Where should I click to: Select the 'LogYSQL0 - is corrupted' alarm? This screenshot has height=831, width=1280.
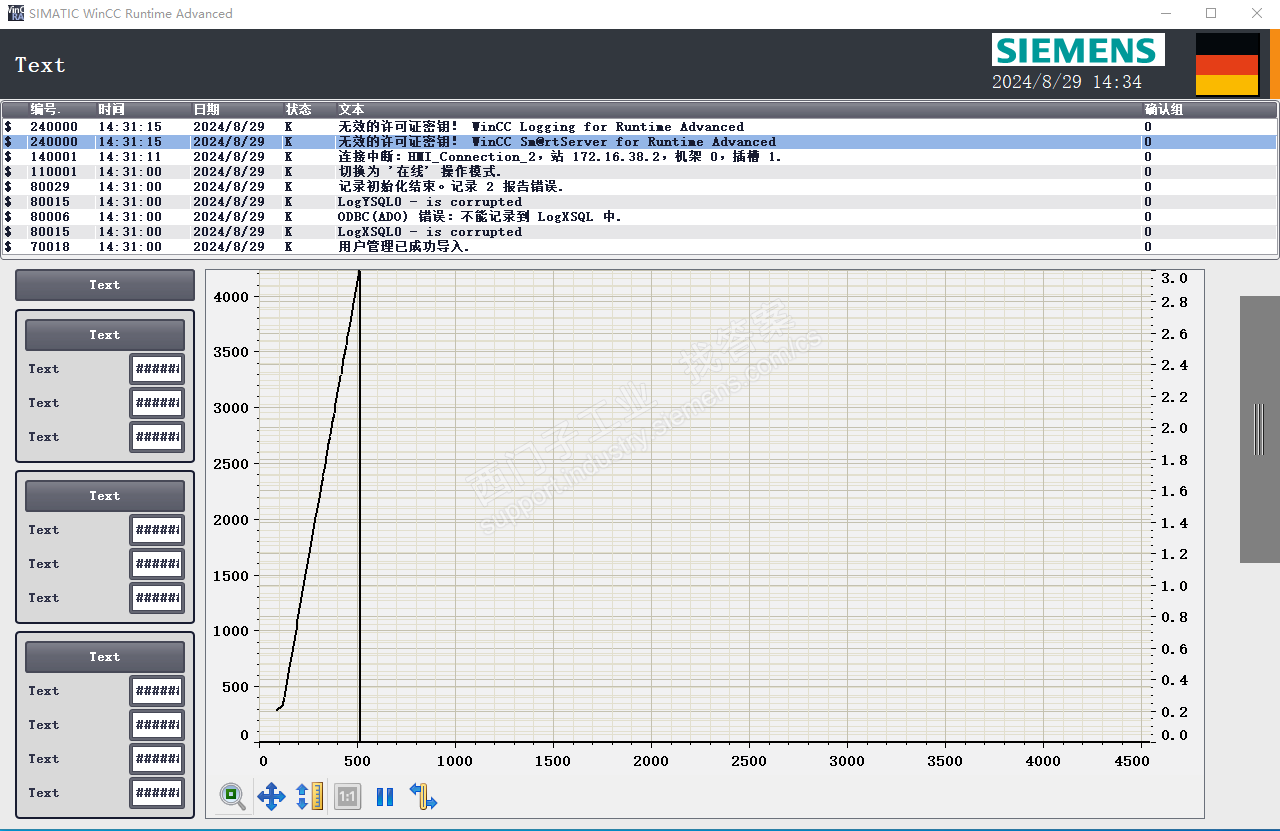pos(640,202)
